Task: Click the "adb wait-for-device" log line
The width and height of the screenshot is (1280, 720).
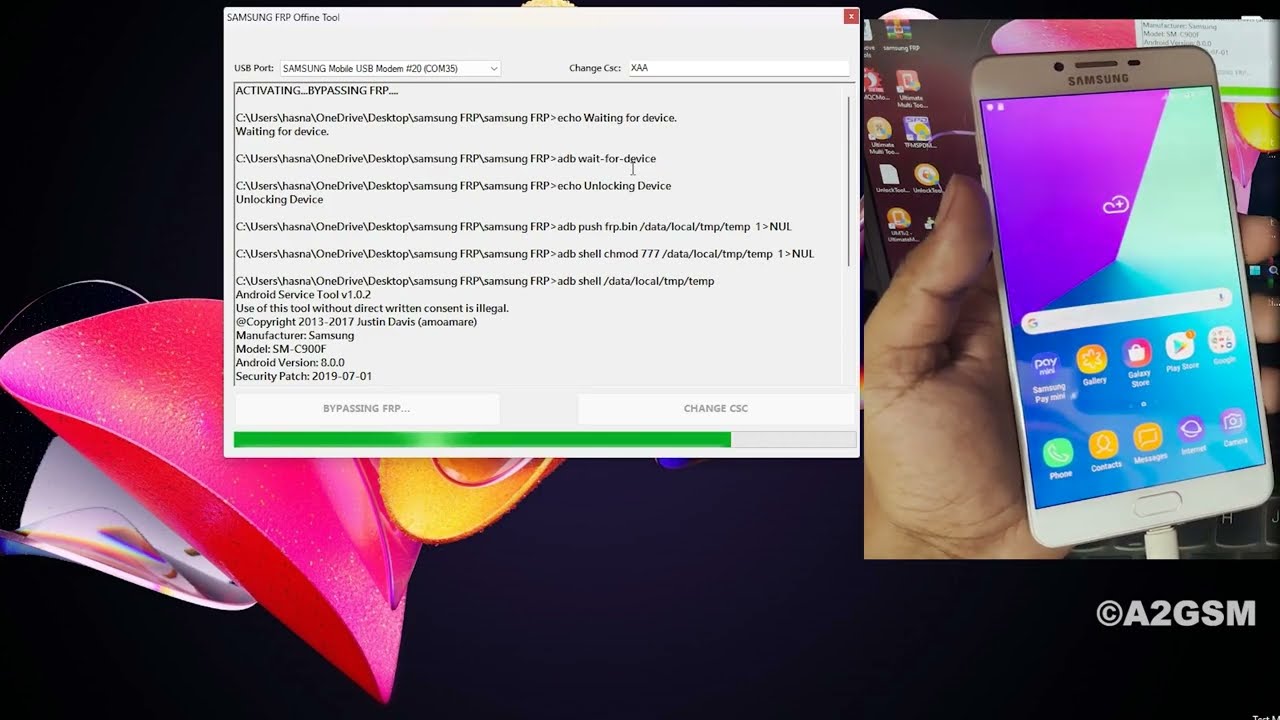Action: [446, 158]
